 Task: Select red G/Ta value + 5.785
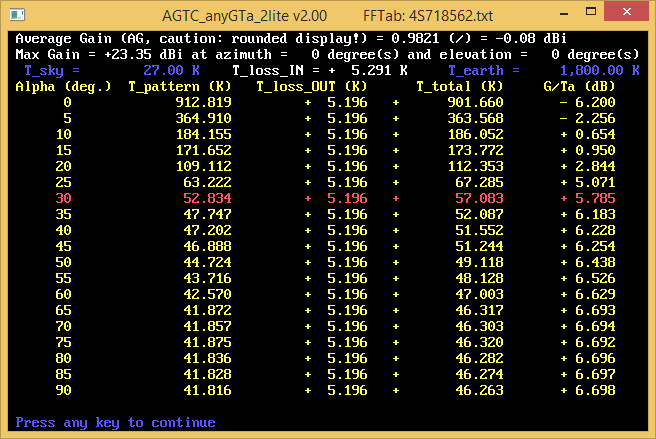(587, 198)
